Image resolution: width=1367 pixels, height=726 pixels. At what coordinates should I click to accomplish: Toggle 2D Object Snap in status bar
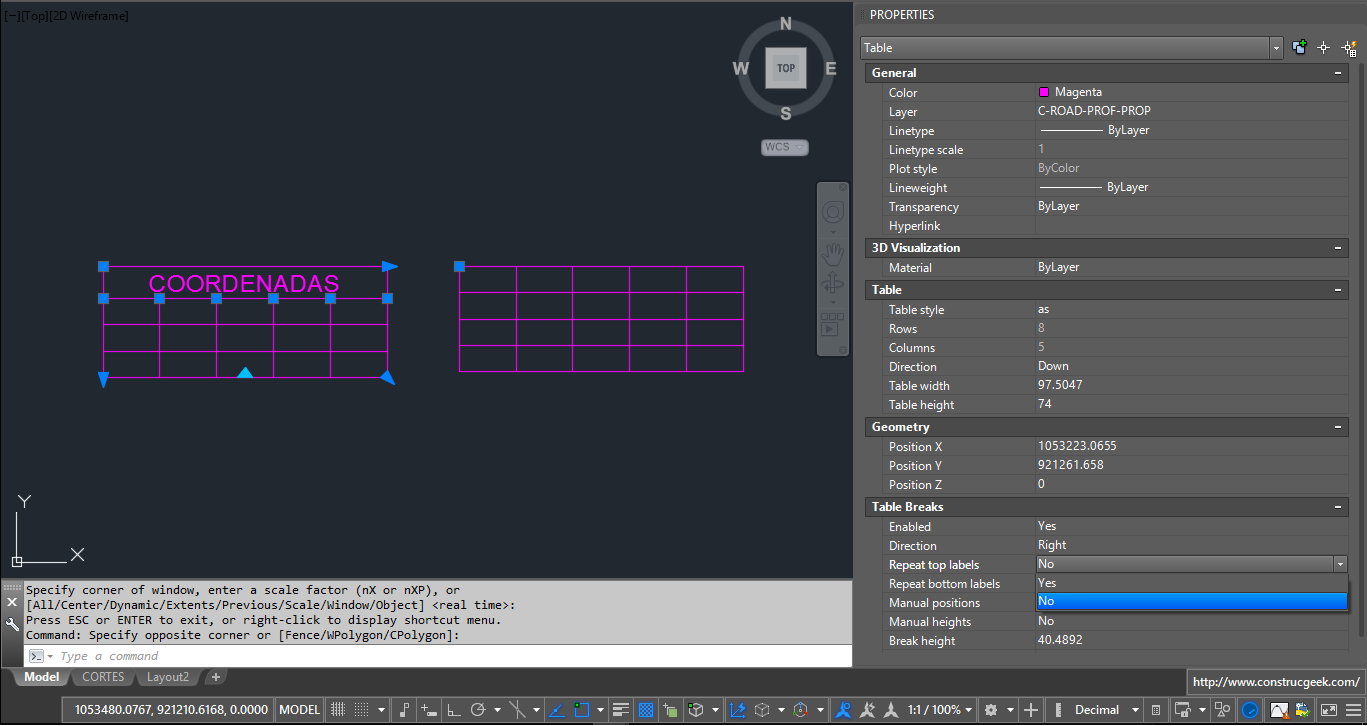coord(581,710)
